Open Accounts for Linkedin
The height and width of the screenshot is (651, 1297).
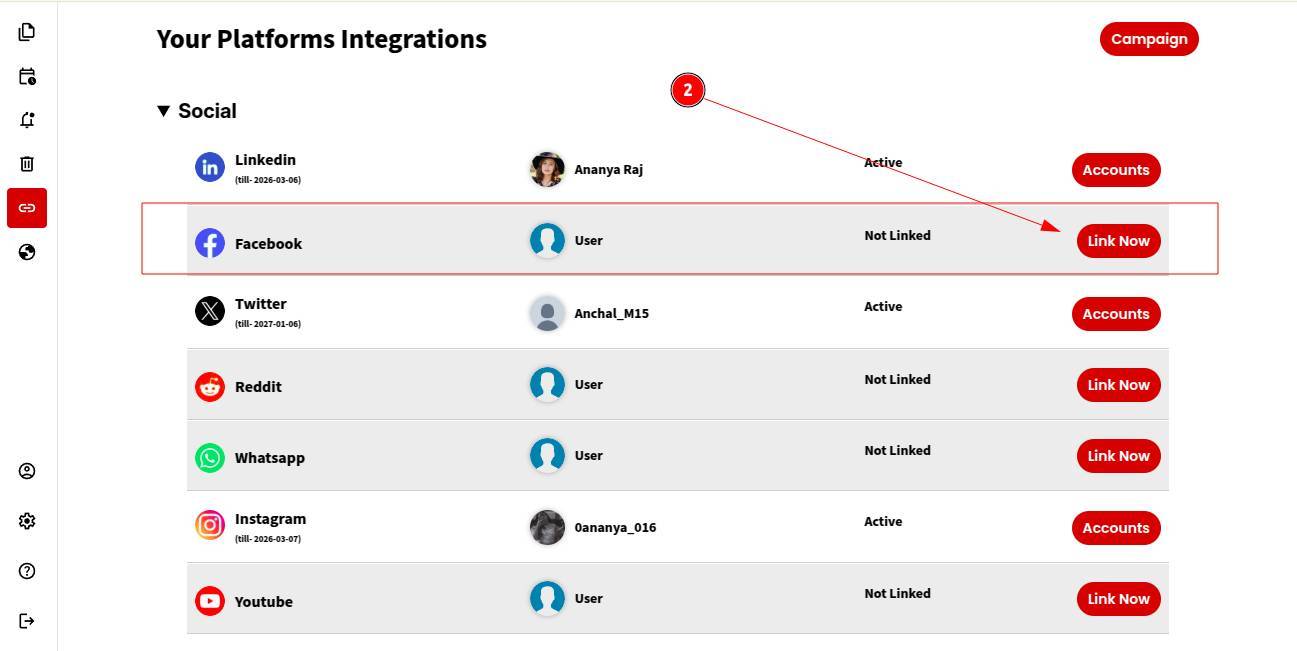coord(1116,170)
